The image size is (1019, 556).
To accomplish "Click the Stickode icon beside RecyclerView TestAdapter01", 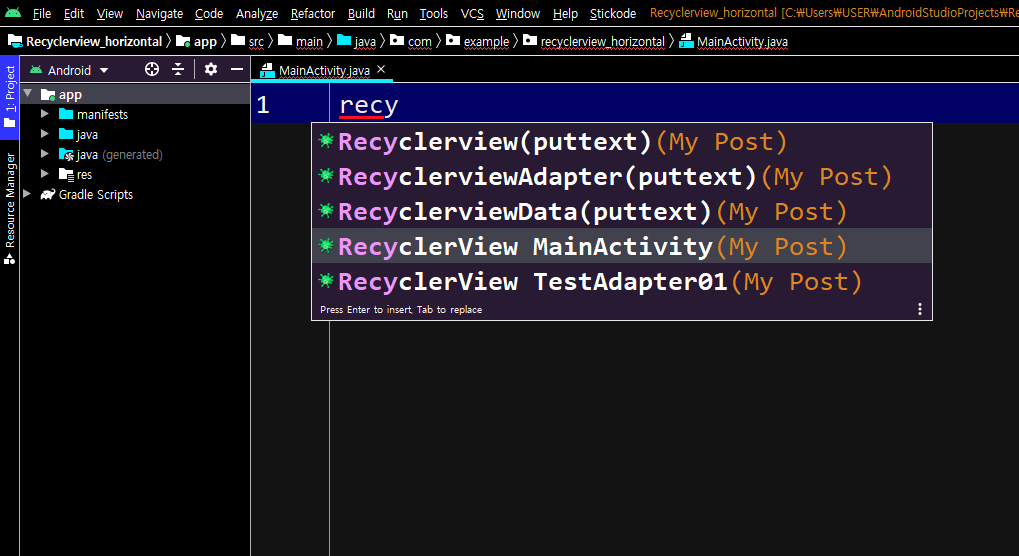I will click(326, 281).
